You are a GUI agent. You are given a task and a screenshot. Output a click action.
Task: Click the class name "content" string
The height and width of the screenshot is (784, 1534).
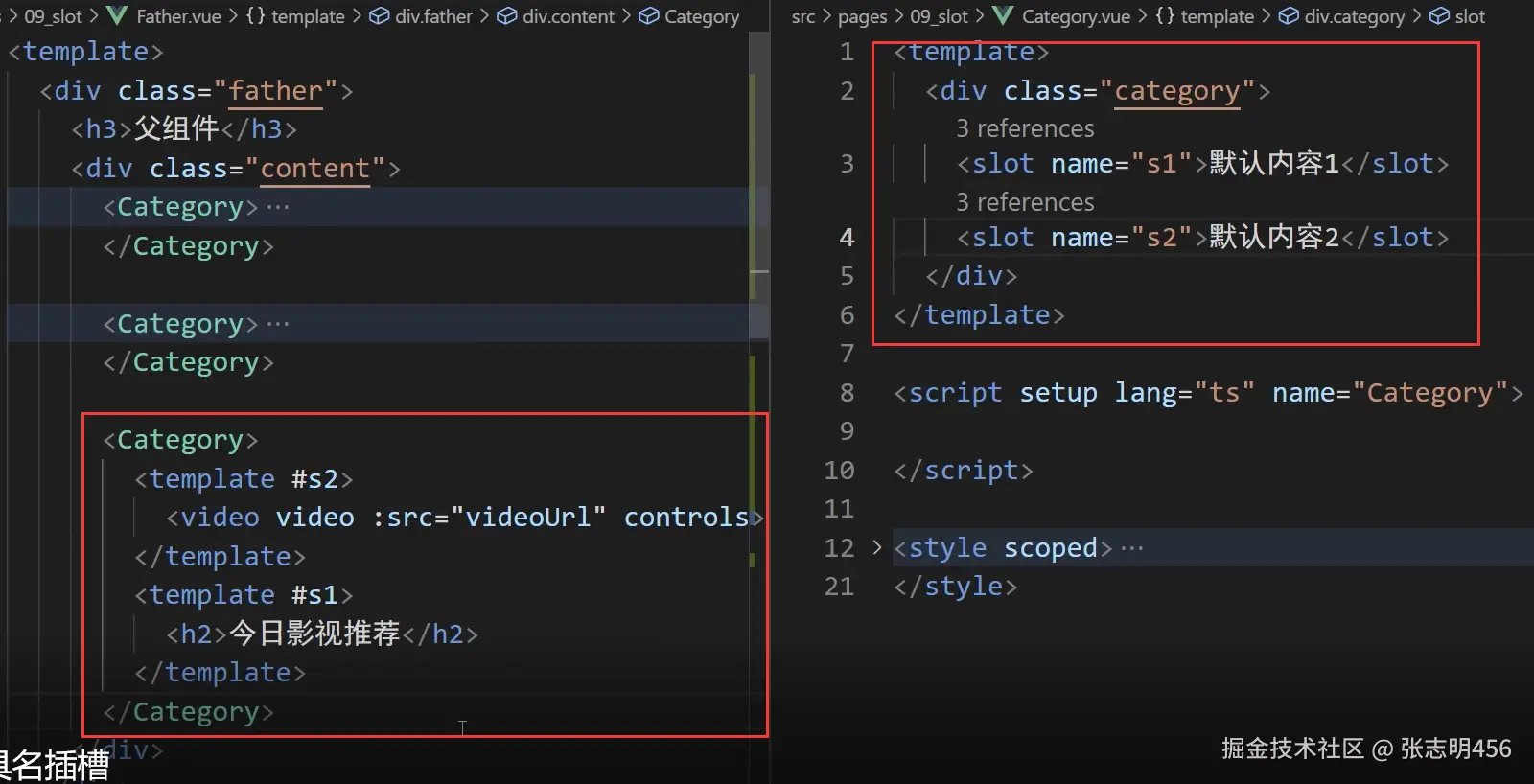coord(314,169)
